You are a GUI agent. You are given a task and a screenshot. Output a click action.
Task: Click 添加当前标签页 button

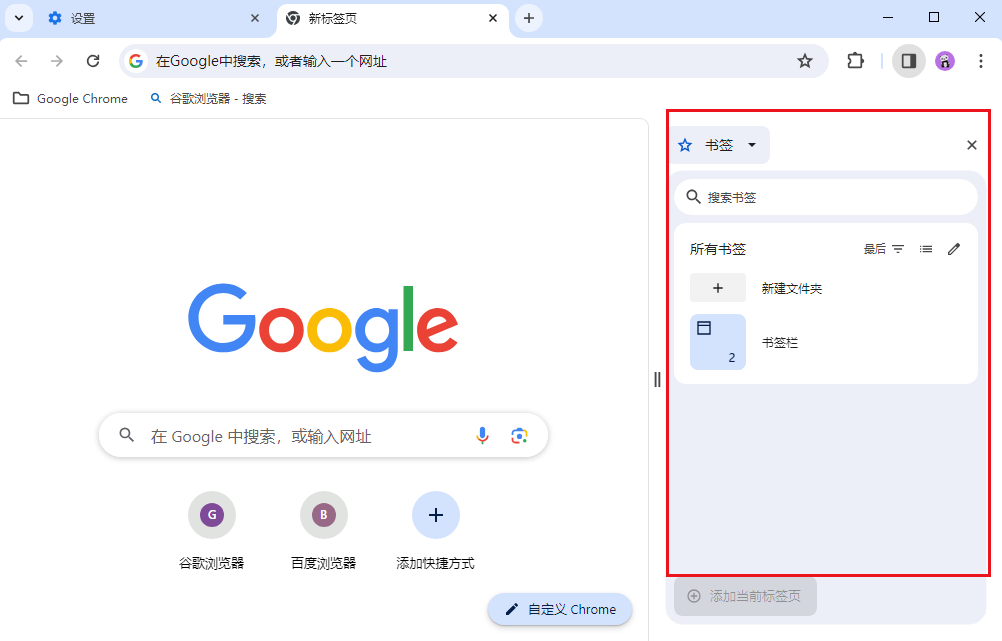[745, 596]
